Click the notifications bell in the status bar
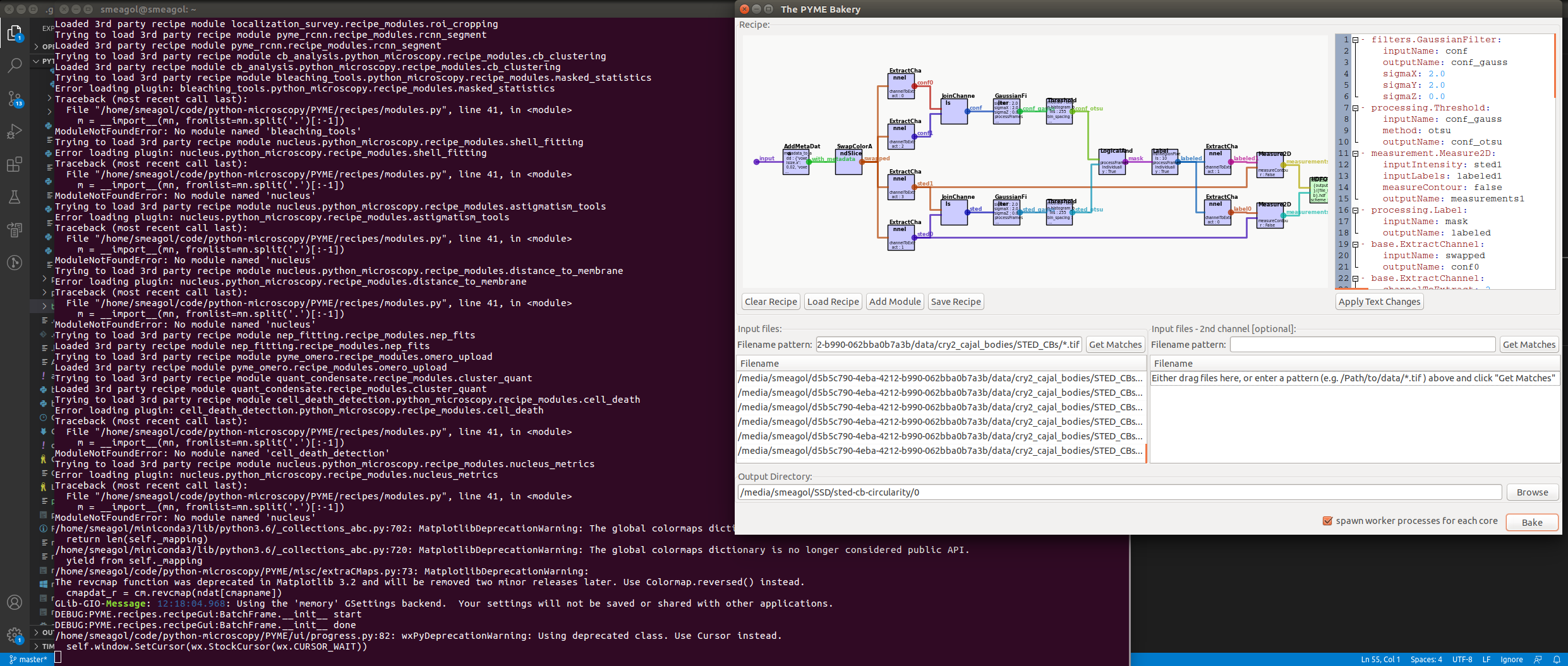The width and height of the screenshot is (1568, 666). click(x=1555, y=659)
